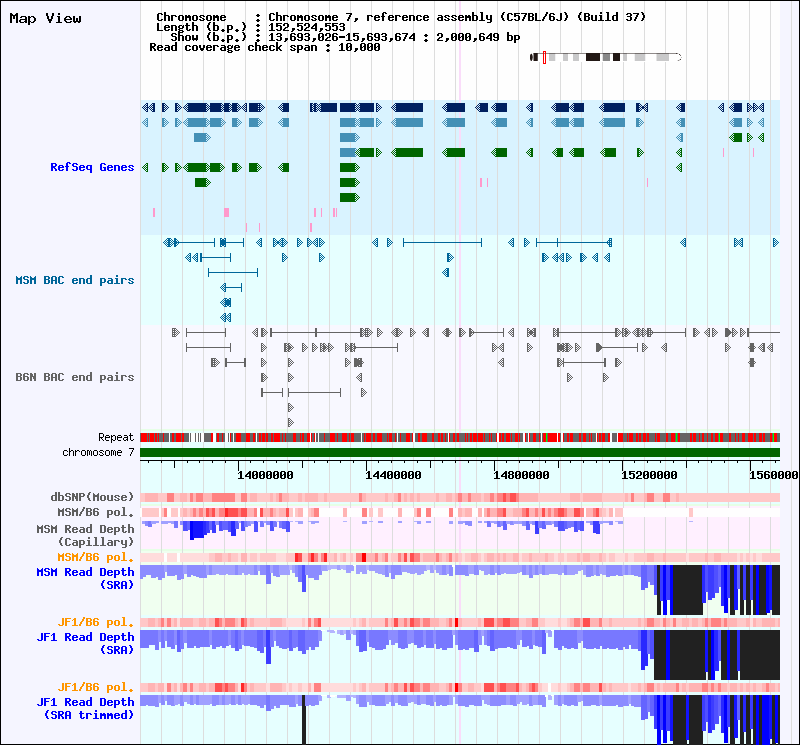The height and width of the screenshot is (745, 800).
Task: Click the Repeat track label
Action: click(116, 437)
